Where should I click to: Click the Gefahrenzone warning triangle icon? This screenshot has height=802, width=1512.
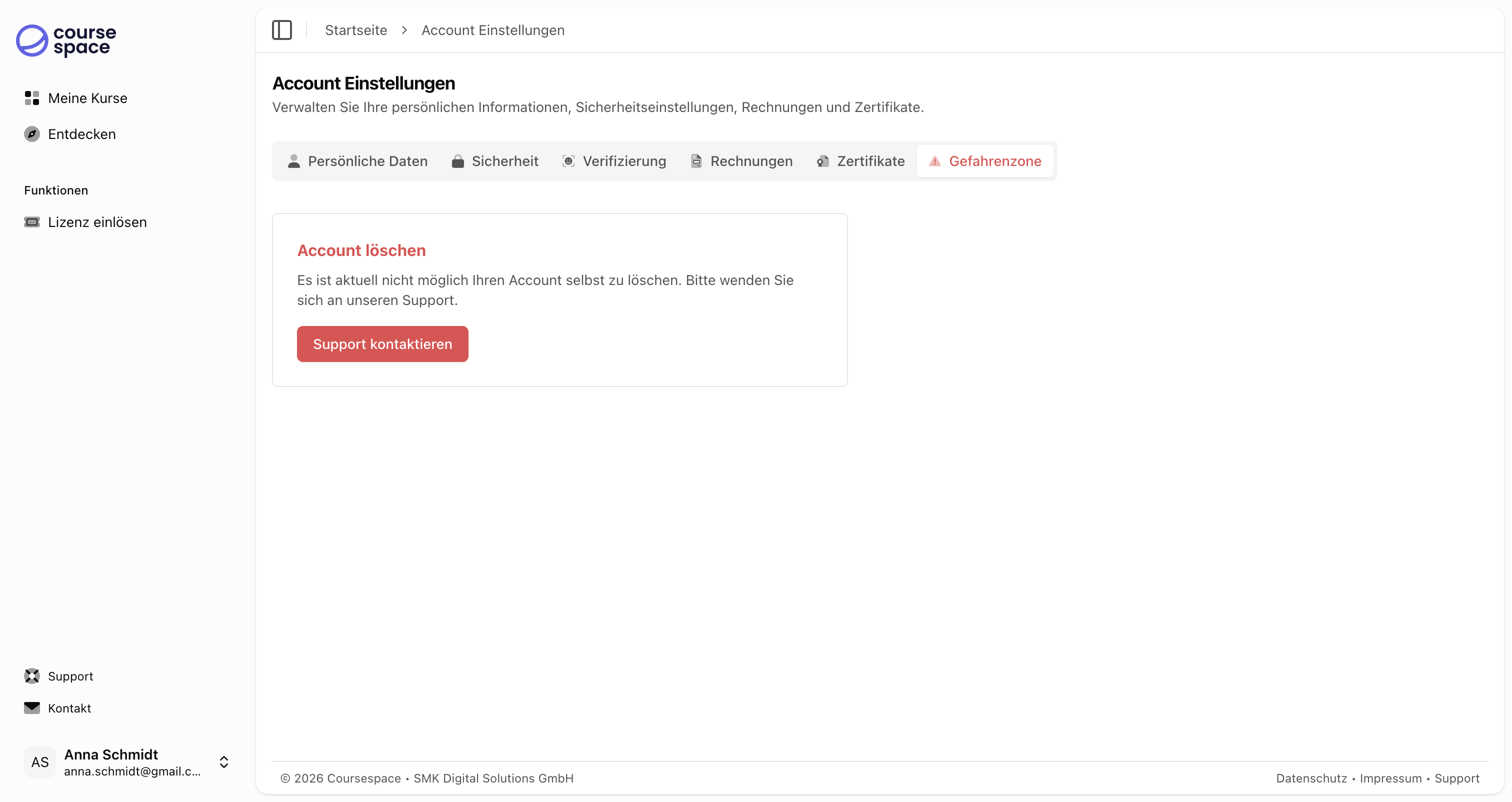pyautogui.click(x=934, y=161)
